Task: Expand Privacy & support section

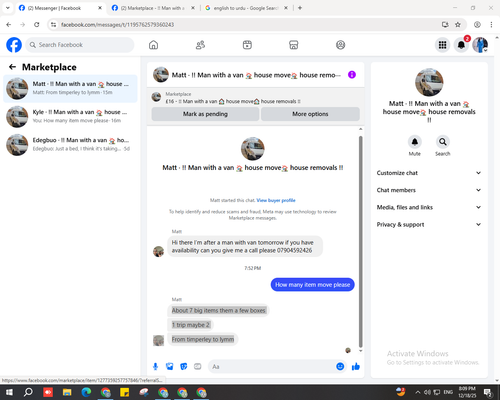Action: tap(429, 225)
